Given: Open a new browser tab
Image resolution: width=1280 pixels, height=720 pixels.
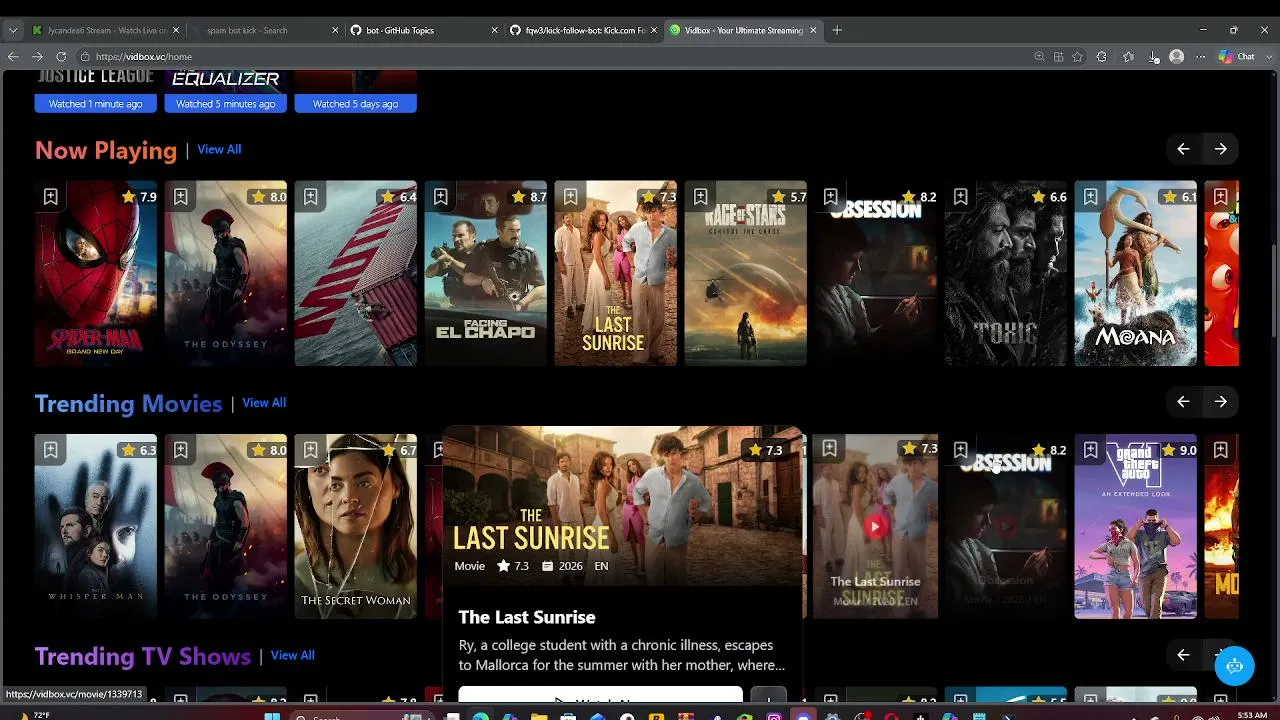Looking at the screenshot, I should [x=837, y=30].
